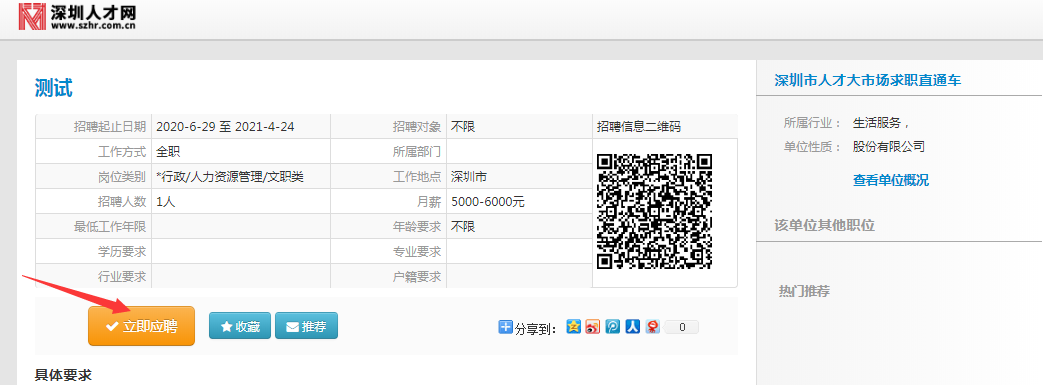Click the 岗位类别 label
This screenshot has width=1043, height=385.
[x=122, y=177]
